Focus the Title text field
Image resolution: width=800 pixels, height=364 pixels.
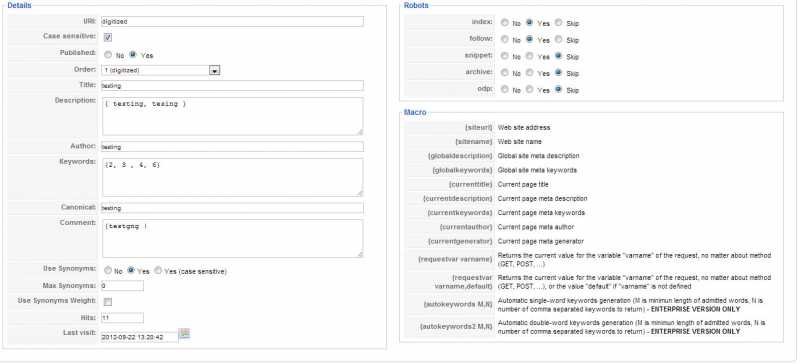pyautogui.click(x=232, y=85)
